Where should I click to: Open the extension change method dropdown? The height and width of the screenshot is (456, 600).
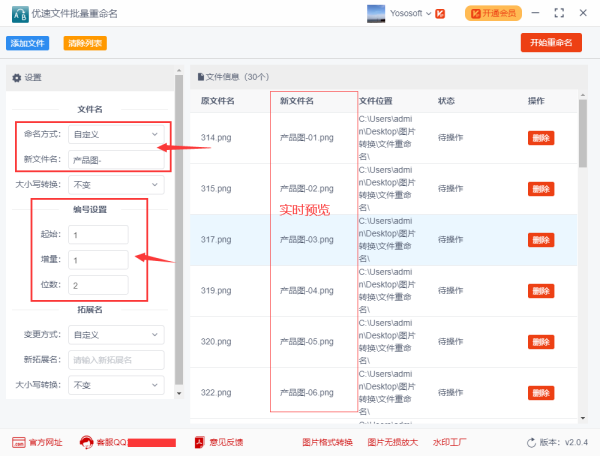(116, 334)
